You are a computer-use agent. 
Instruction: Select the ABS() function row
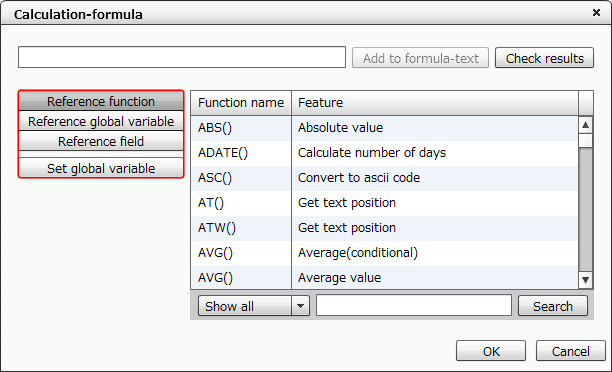point(384,128)
